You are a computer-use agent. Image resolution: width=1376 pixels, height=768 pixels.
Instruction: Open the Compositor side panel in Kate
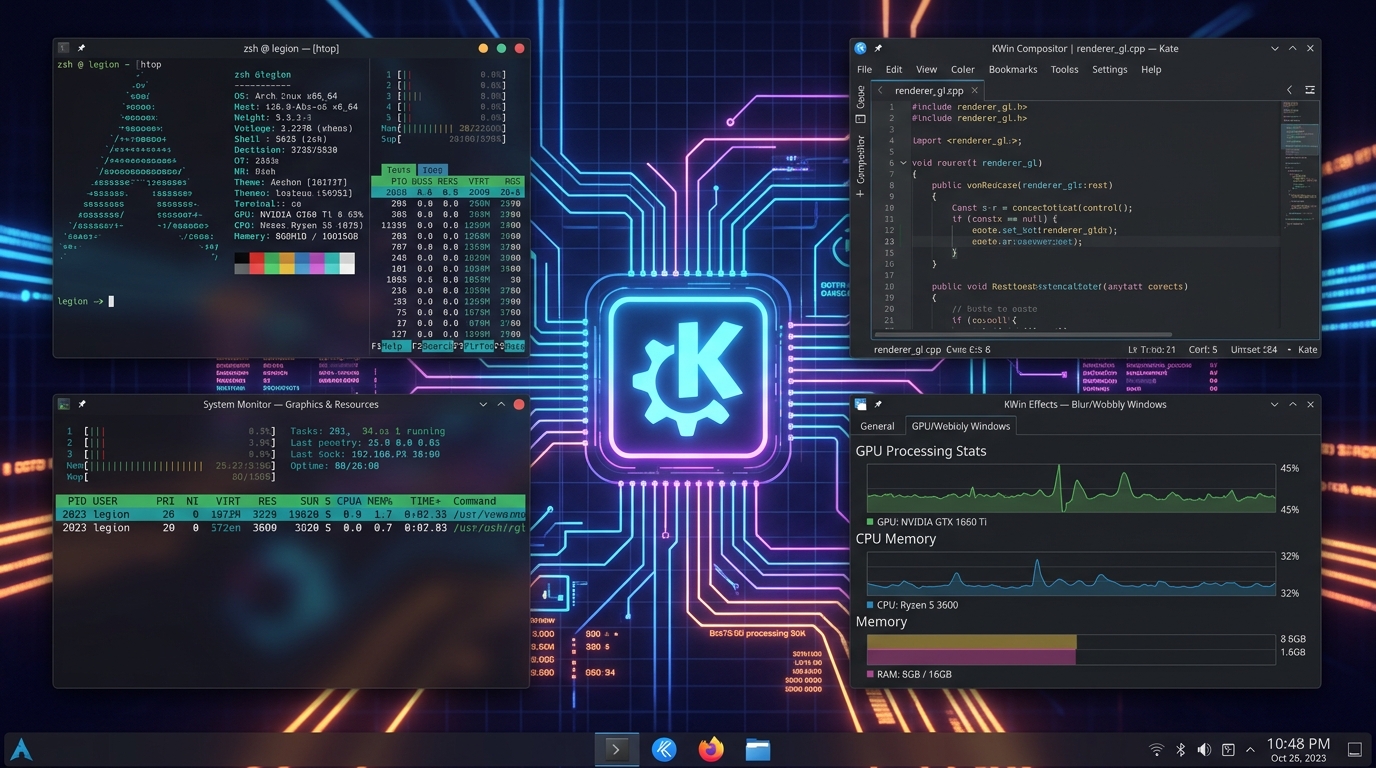pos(860,159)
